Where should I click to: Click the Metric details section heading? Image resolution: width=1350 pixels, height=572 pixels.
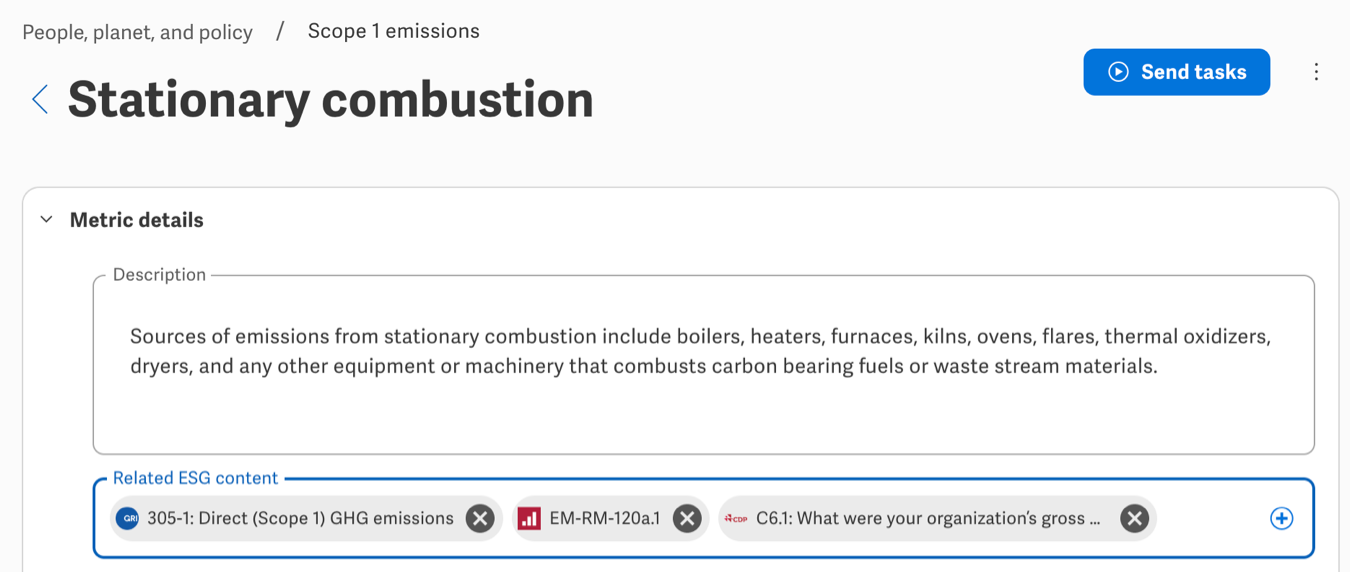click(x=136, y=220)
